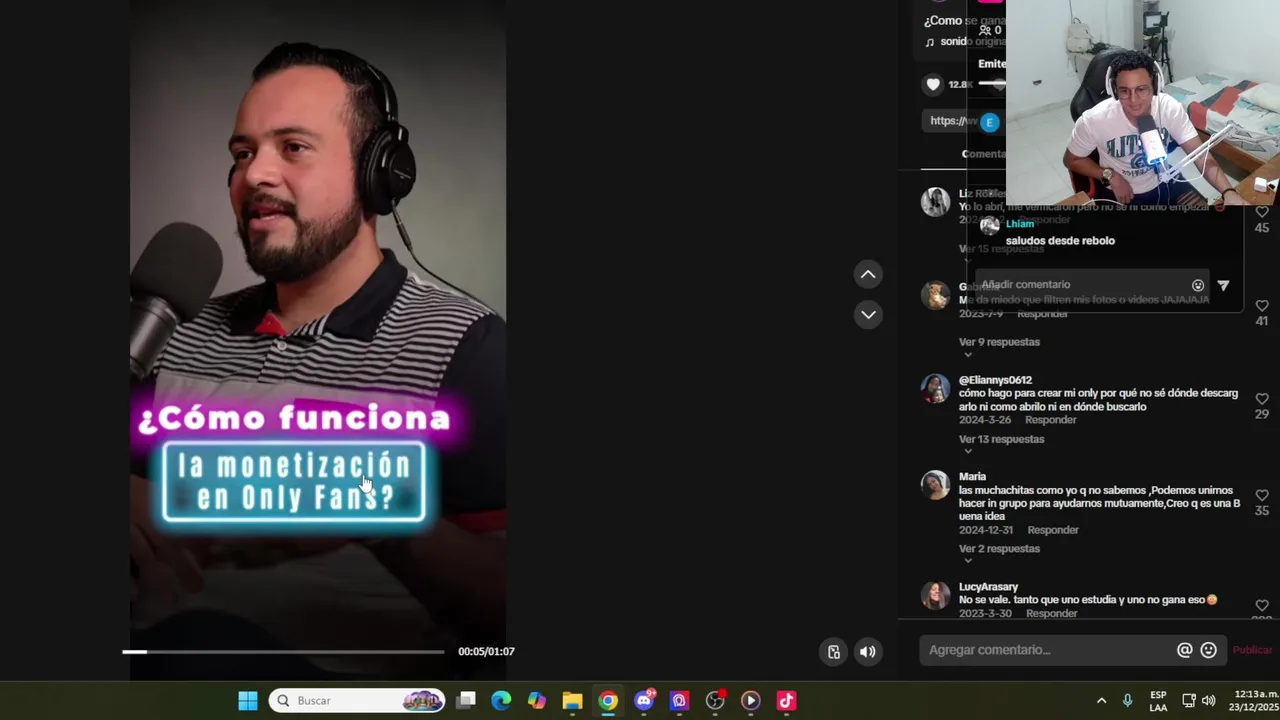Image resolution: width=1280 pixels, height=720 pixels.
Task: Click the chevron under Ver 13 respuestas
Action: (967, 451)
